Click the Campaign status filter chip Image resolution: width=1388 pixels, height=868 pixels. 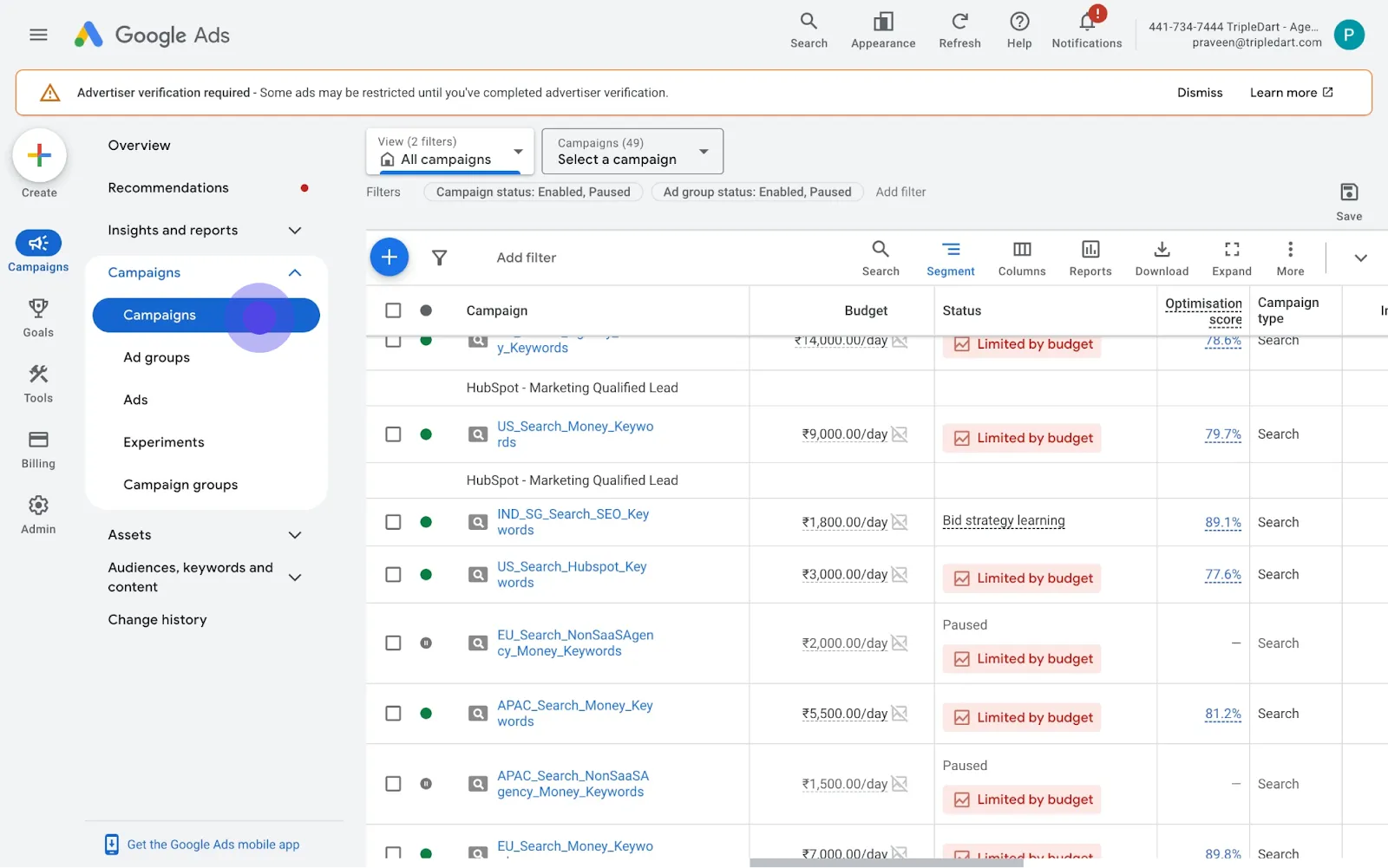(x=533, y=192)
